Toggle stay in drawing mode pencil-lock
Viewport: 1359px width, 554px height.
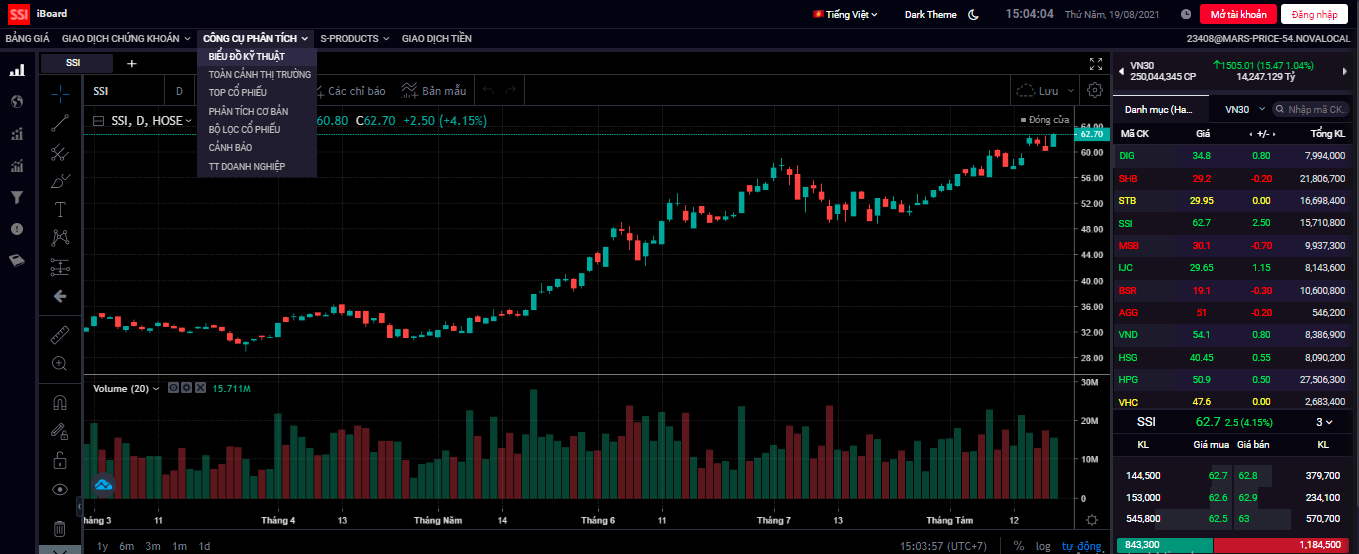[x=60, y=431]
